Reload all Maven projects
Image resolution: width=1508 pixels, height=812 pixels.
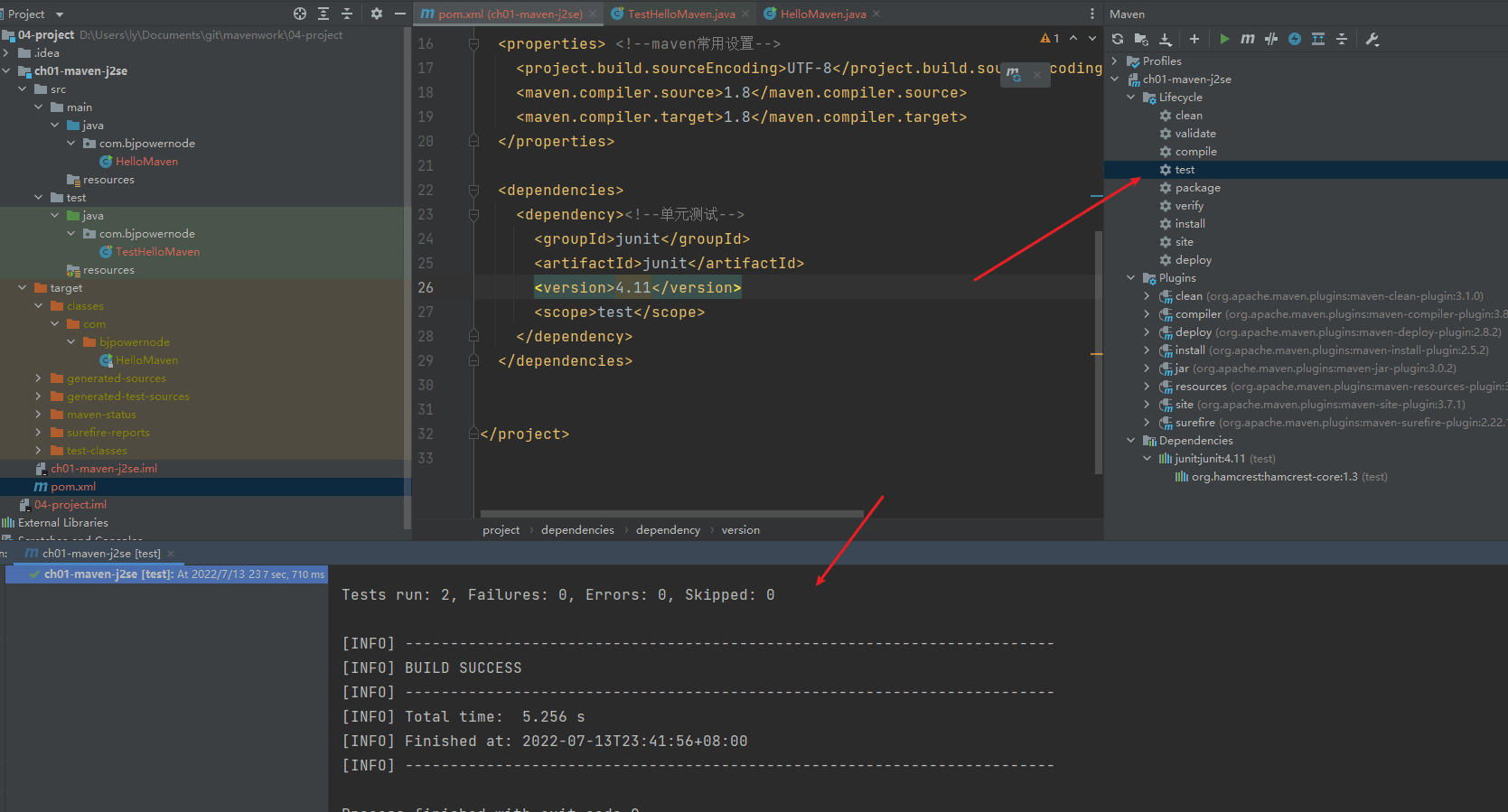pyautogui.click(x=1118, y=39)
